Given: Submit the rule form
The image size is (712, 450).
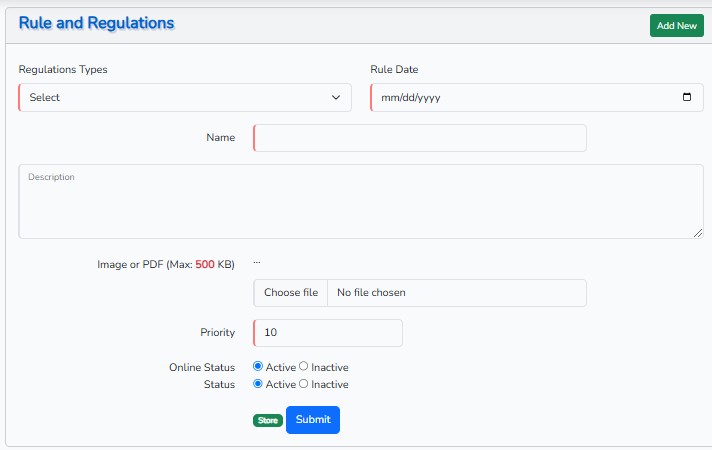Looking at the screenshot, I should point(313,420).
